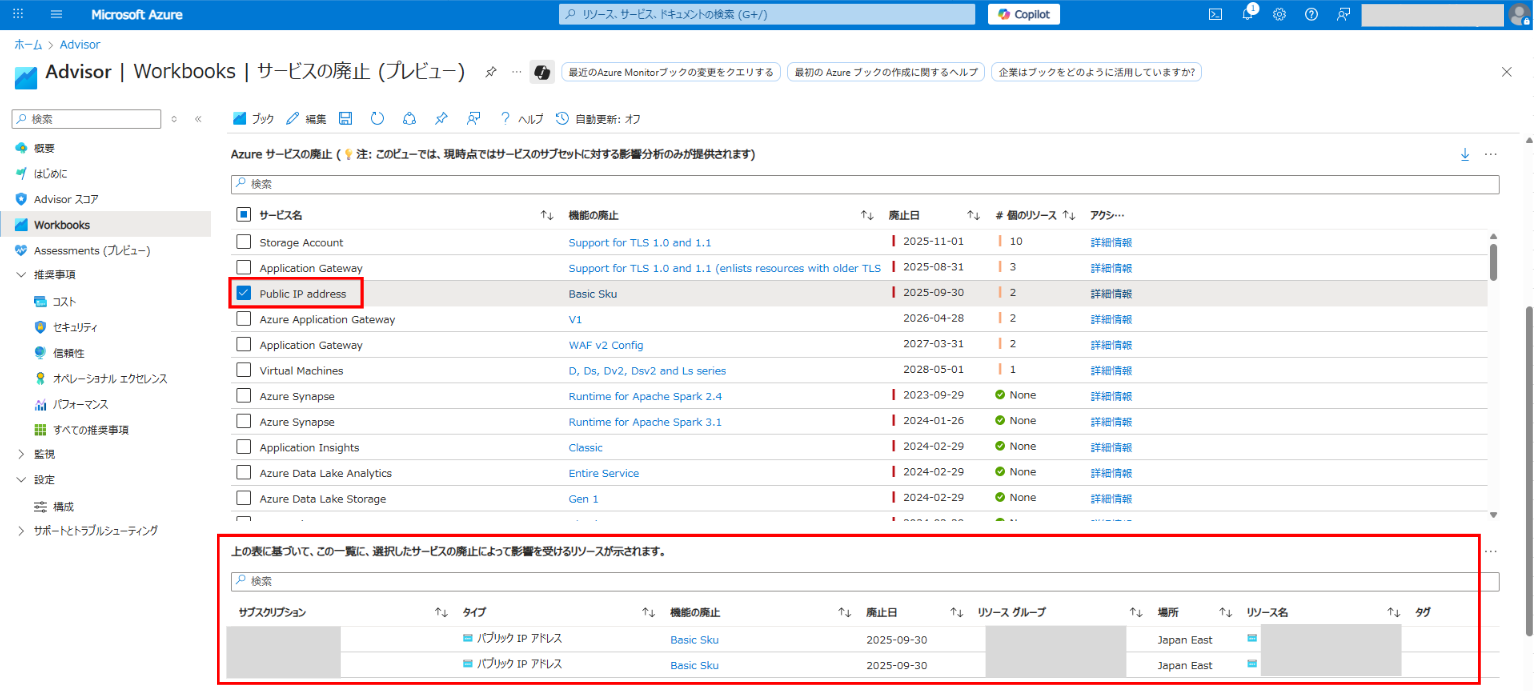Collapse the 推奨事項 sidebar section
Screen dimensions: 1534x691
(22, 275)
